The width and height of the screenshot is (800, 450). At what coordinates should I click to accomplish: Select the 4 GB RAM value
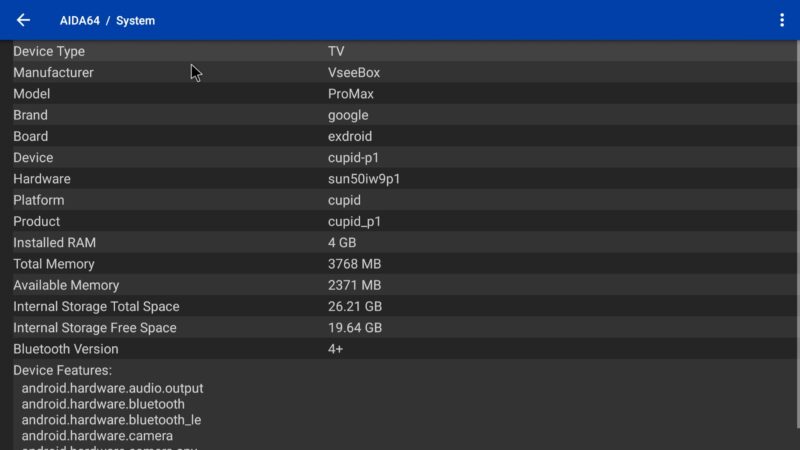point(342,243)
